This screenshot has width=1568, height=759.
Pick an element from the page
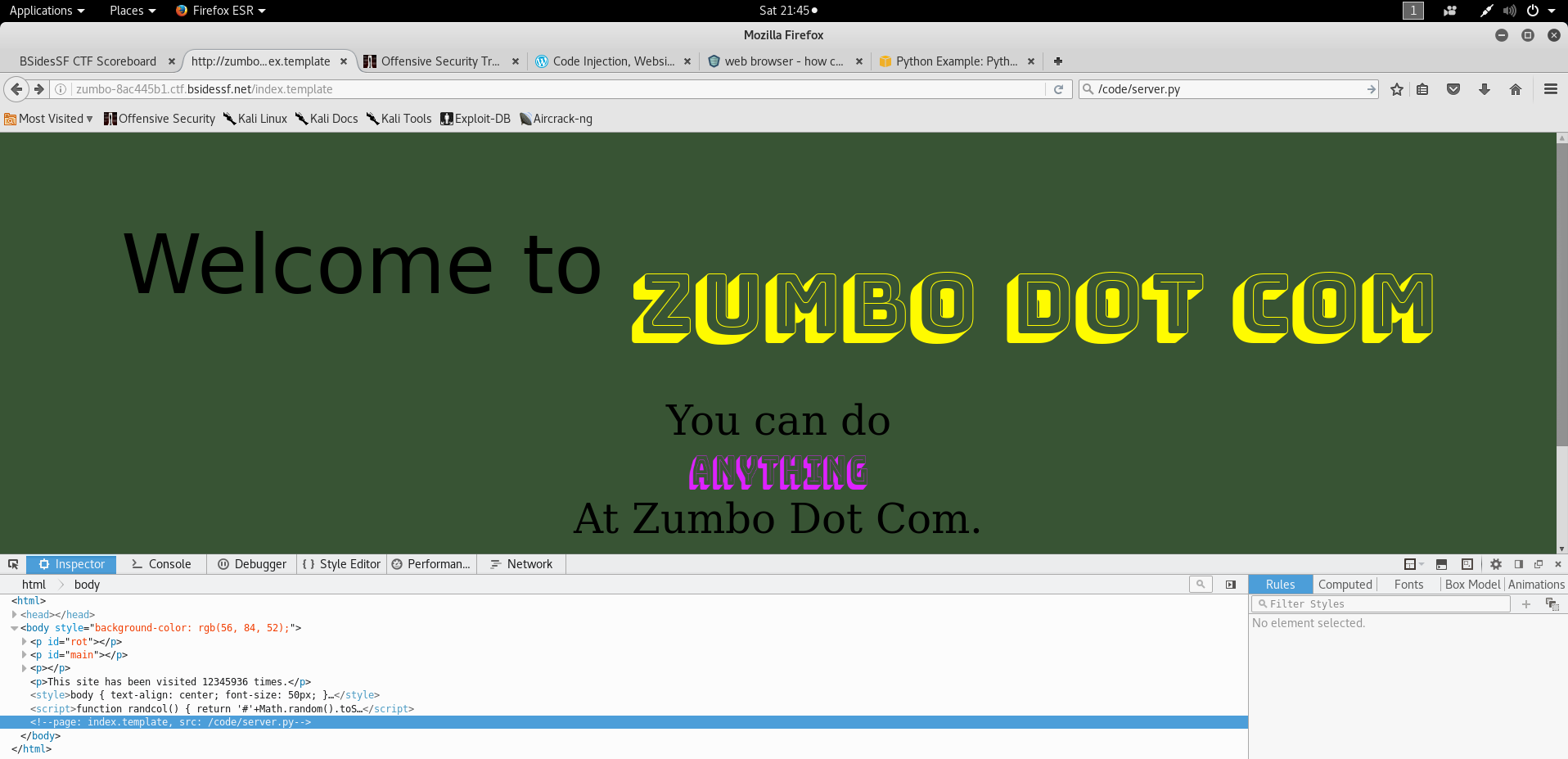click(13, 564)
